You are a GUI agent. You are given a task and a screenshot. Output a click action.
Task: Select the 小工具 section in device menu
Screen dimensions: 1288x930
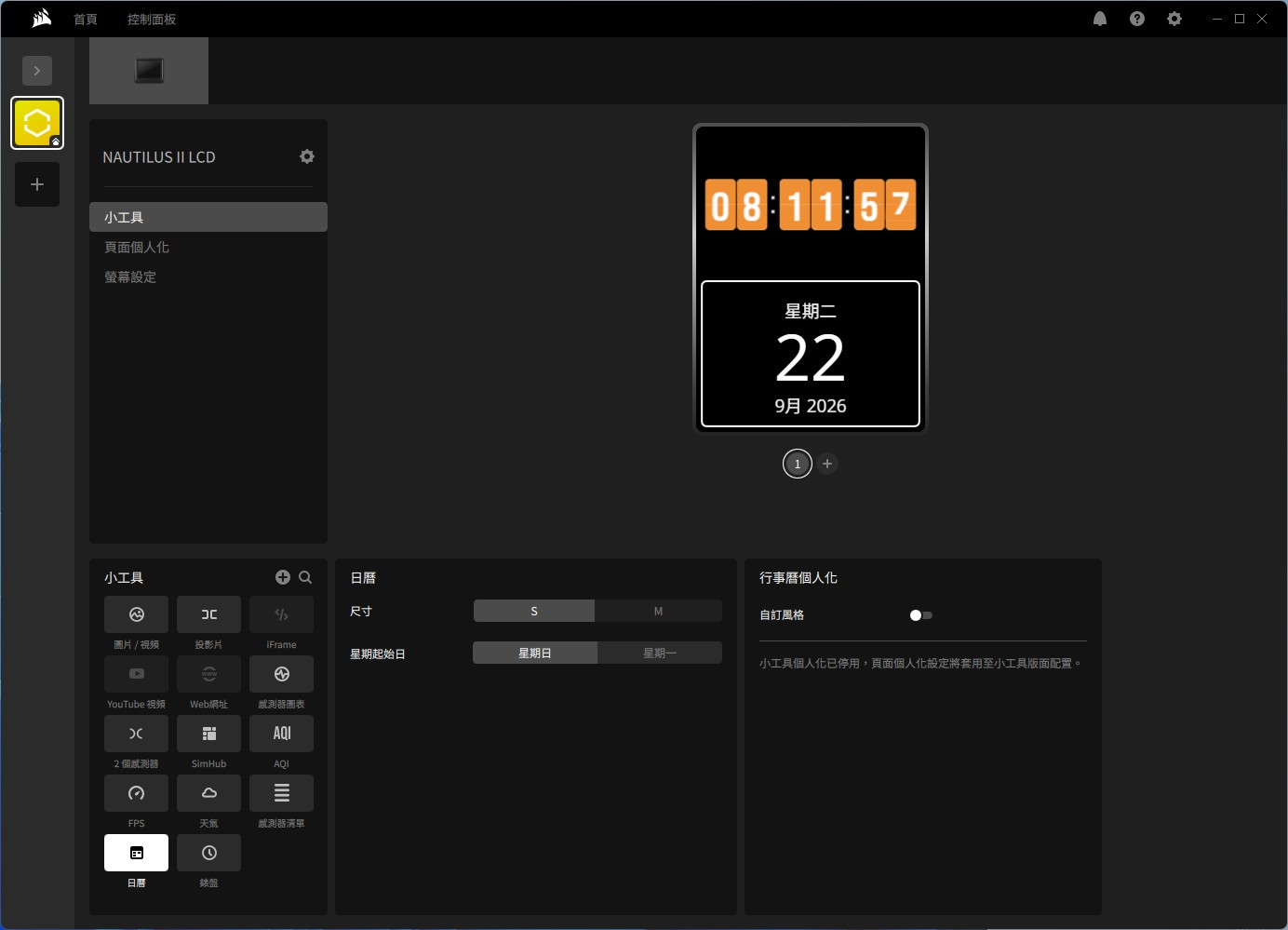208,217
